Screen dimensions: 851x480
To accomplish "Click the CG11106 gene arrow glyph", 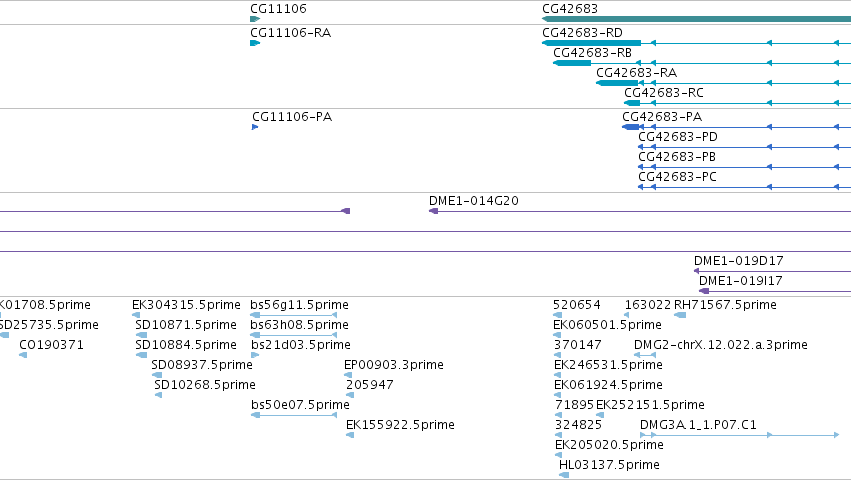I will coord(255,19).
